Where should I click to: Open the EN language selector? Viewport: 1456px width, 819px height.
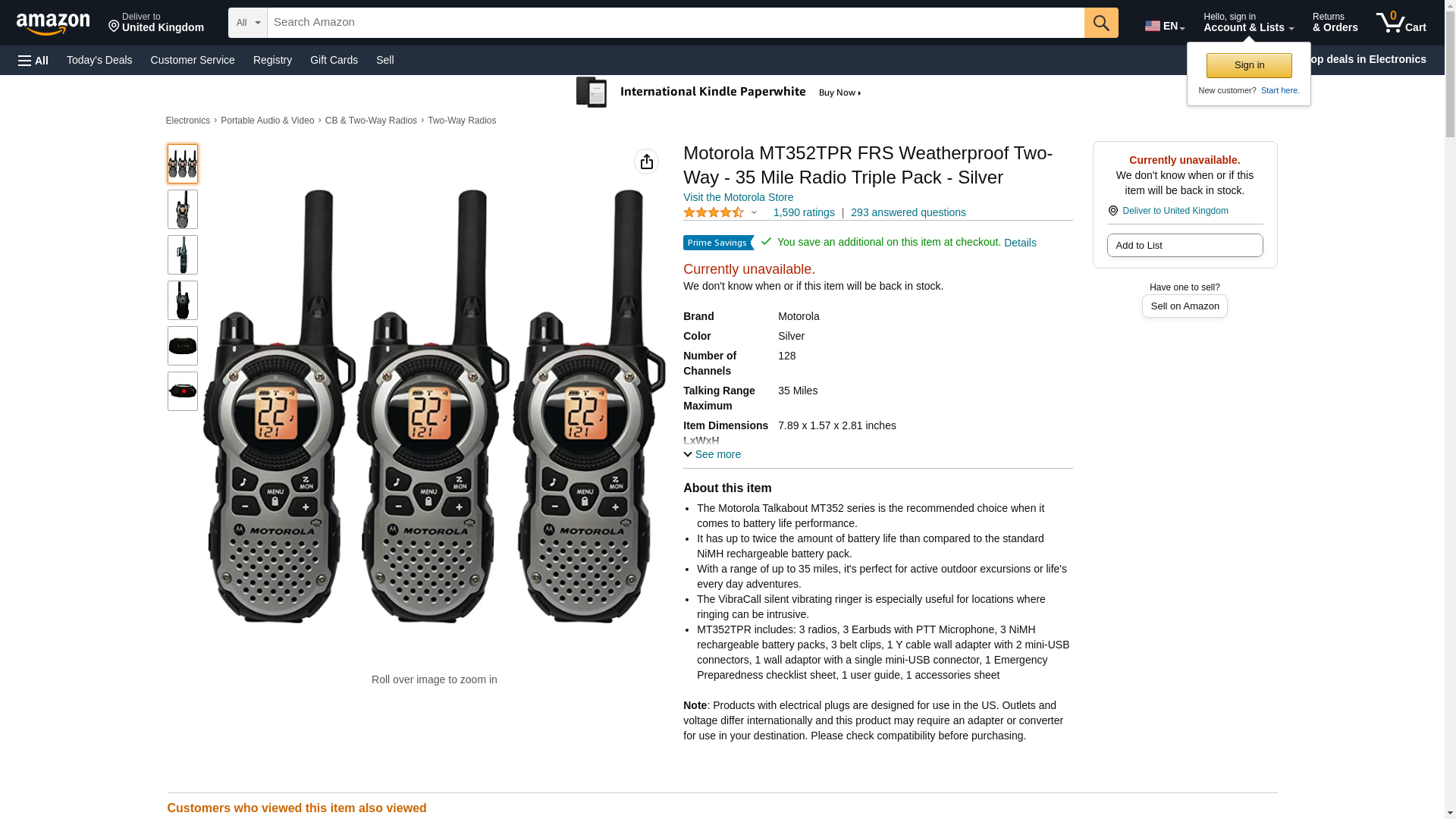(x=1164, y=25)
